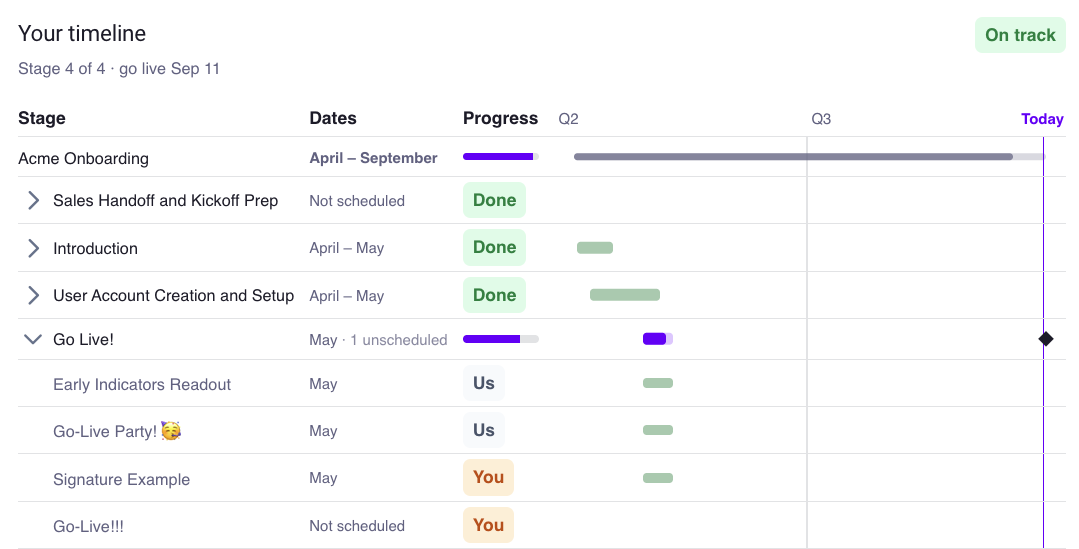Click the black diamond go-live milestone marker
1079x549 pixels.
tap(1046, 338)
